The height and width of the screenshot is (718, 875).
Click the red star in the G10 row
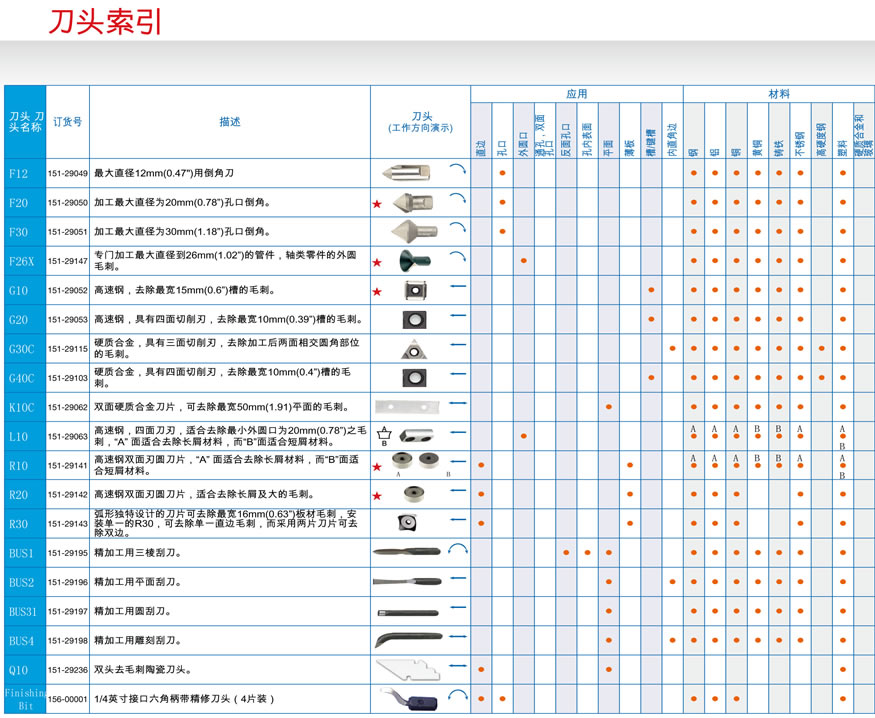point(377,291)
